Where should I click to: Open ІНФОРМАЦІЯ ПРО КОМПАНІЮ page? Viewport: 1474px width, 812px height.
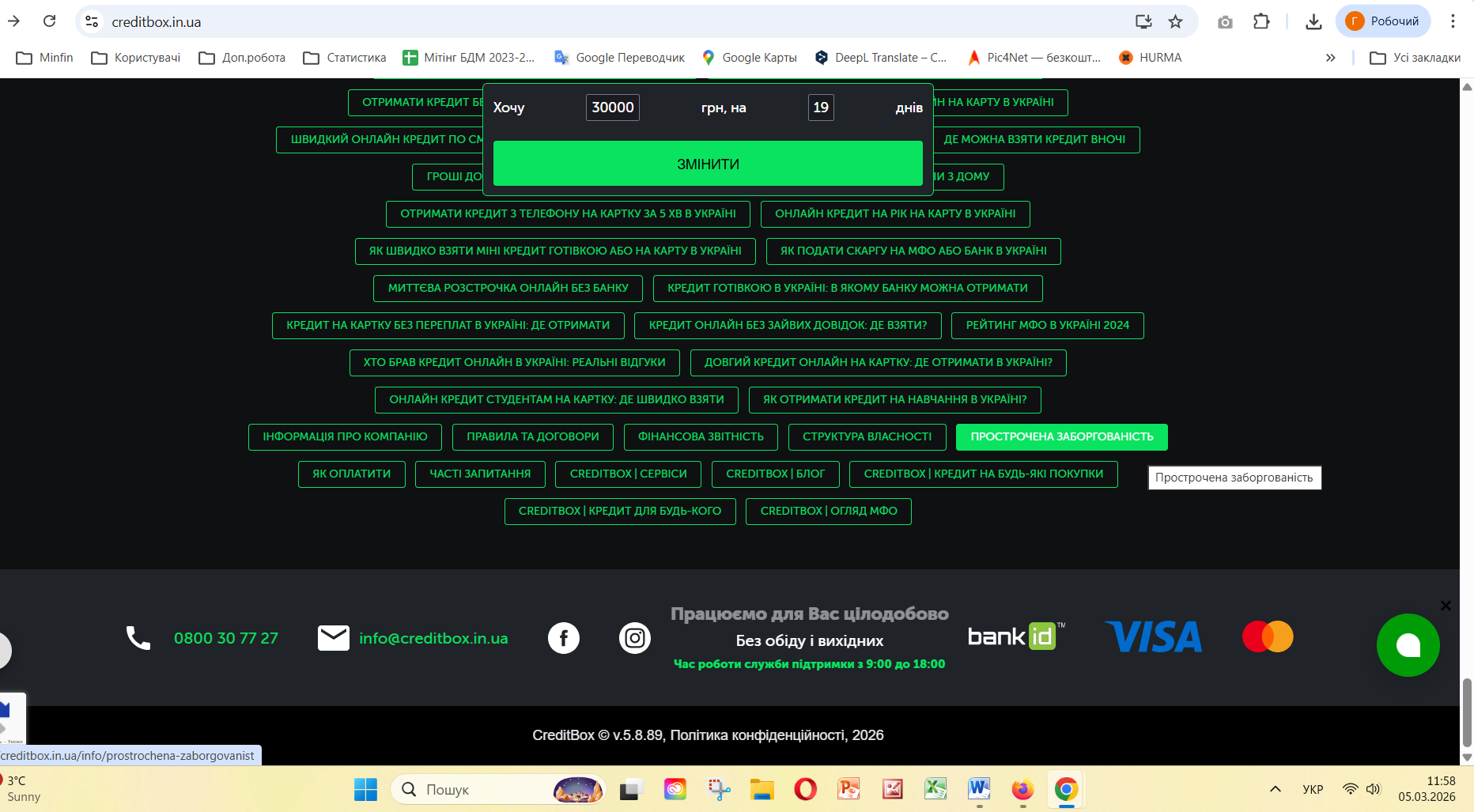pos(345,436)
